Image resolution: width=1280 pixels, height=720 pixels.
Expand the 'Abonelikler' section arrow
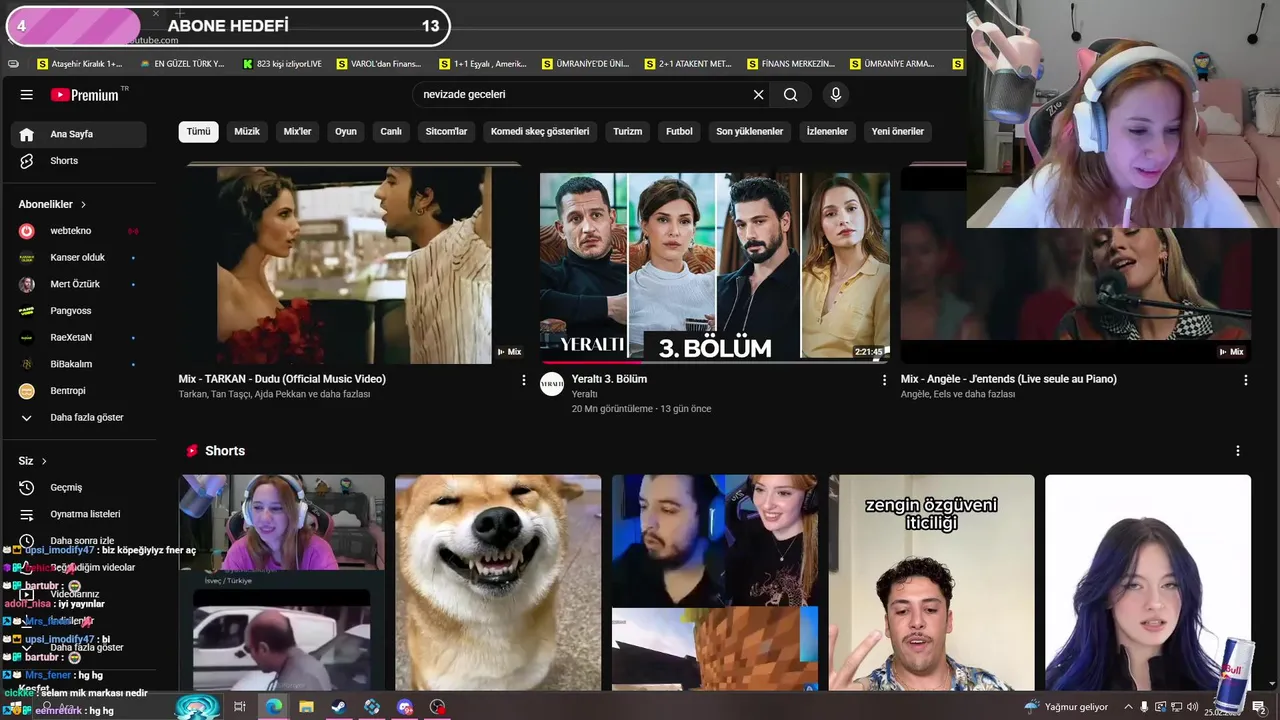click(x=83, y=204)
